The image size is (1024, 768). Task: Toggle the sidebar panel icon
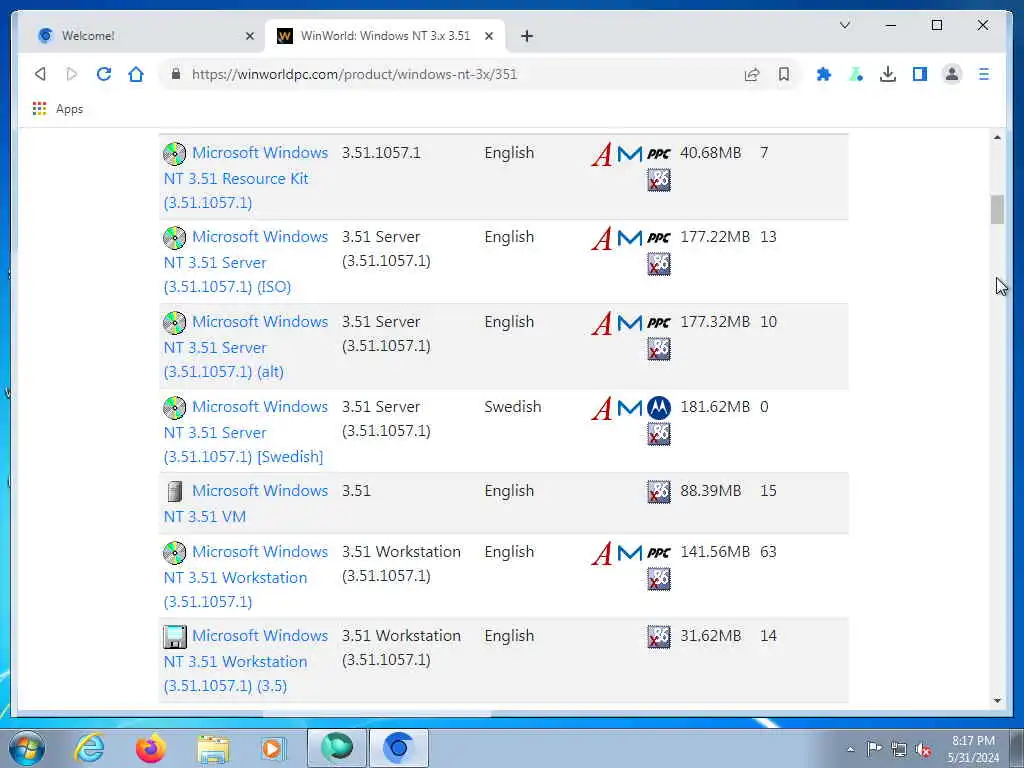920,74
